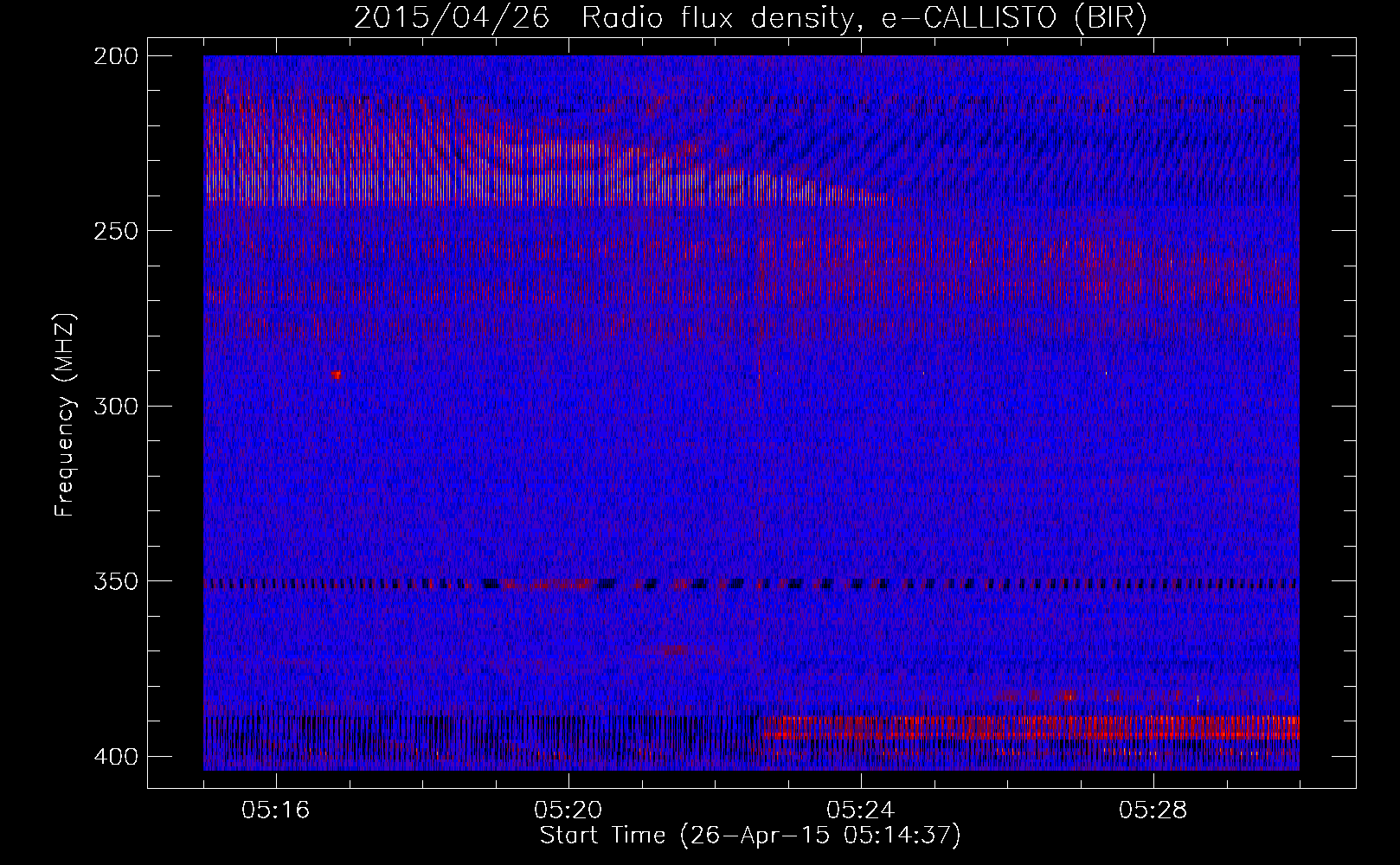Click the 'Start Time (26-Apr-15 05:14:37)' x-axis label
This screenshot has width=1400, height=865.
click(x=750, y=836)
